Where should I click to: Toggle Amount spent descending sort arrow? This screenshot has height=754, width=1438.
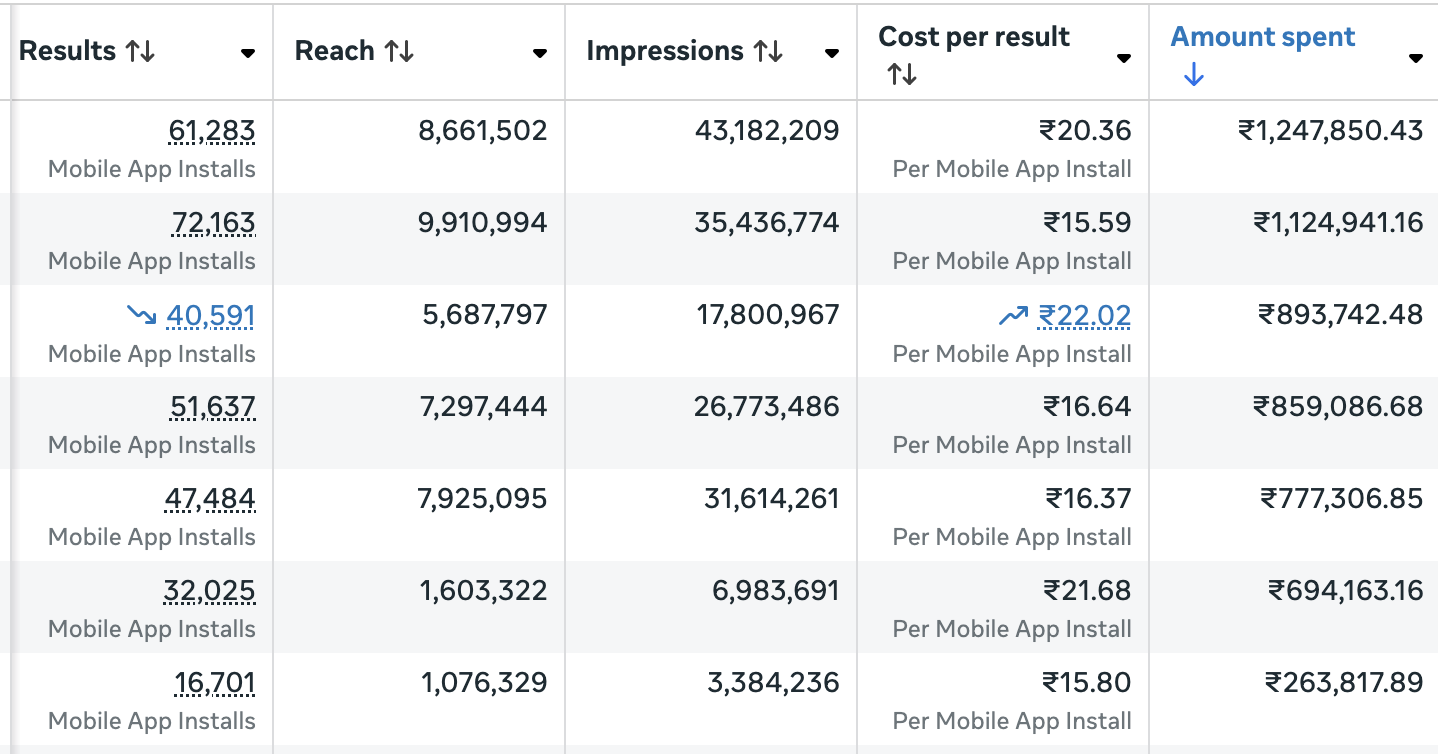tap(1193, 75)
